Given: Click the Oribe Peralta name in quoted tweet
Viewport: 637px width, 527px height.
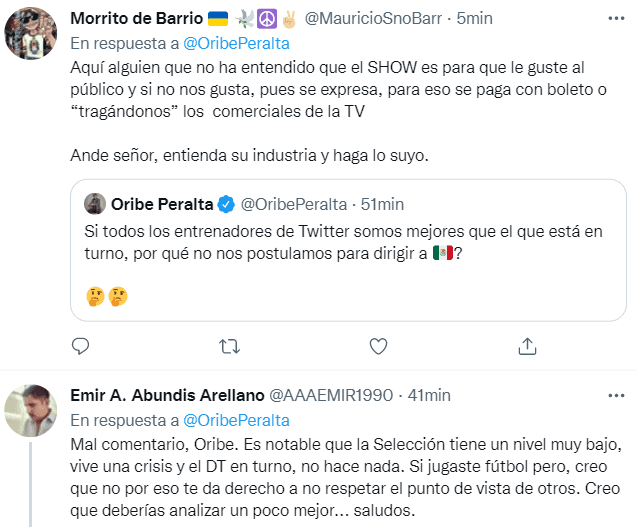Looking at the screenshot, I should coord(162,204).
